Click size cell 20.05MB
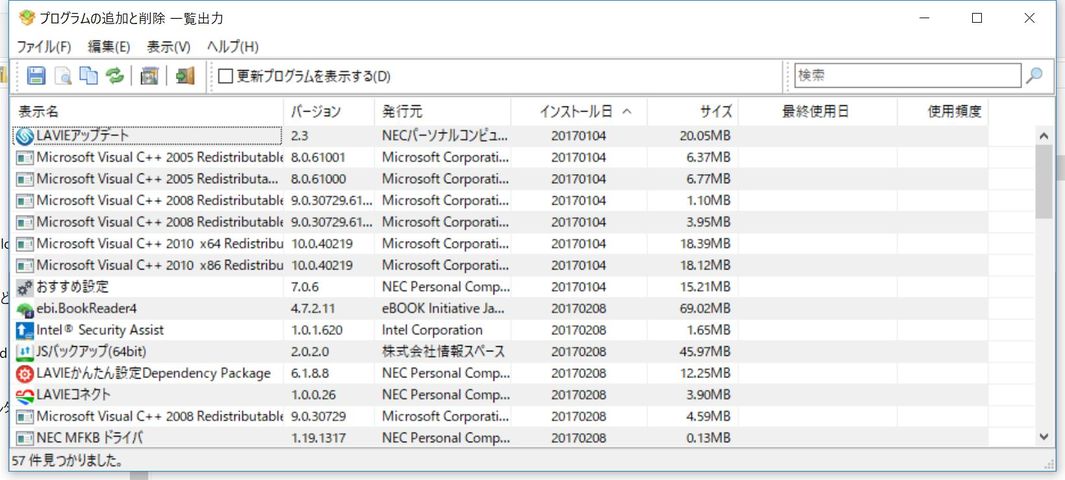Viewport: 1065px width, 480px height. point(705,136)
